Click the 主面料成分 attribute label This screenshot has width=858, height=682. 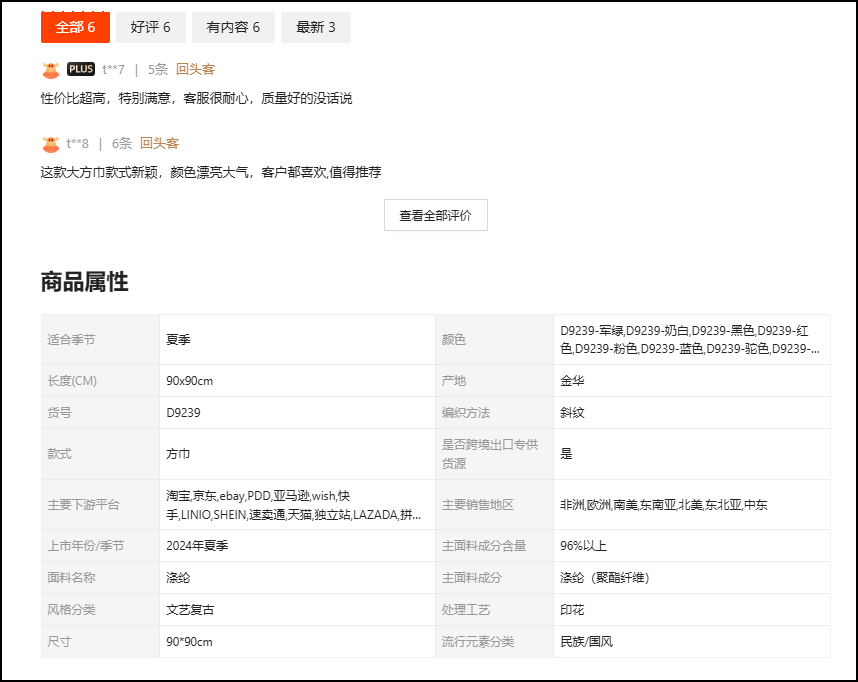tap(472, 577)
